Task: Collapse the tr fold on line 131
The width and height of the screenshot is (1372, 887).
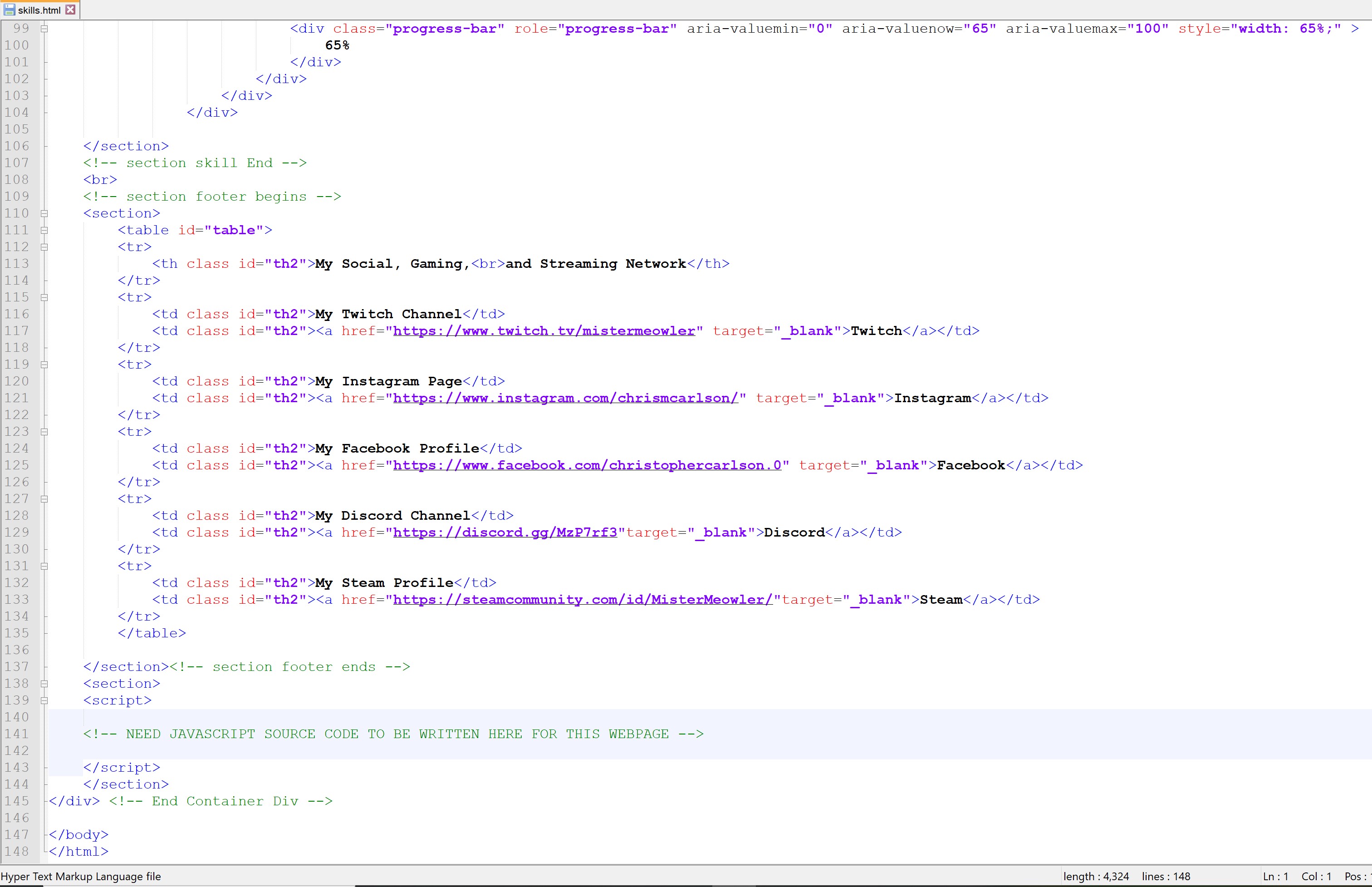Action: [x=44, y=566]
